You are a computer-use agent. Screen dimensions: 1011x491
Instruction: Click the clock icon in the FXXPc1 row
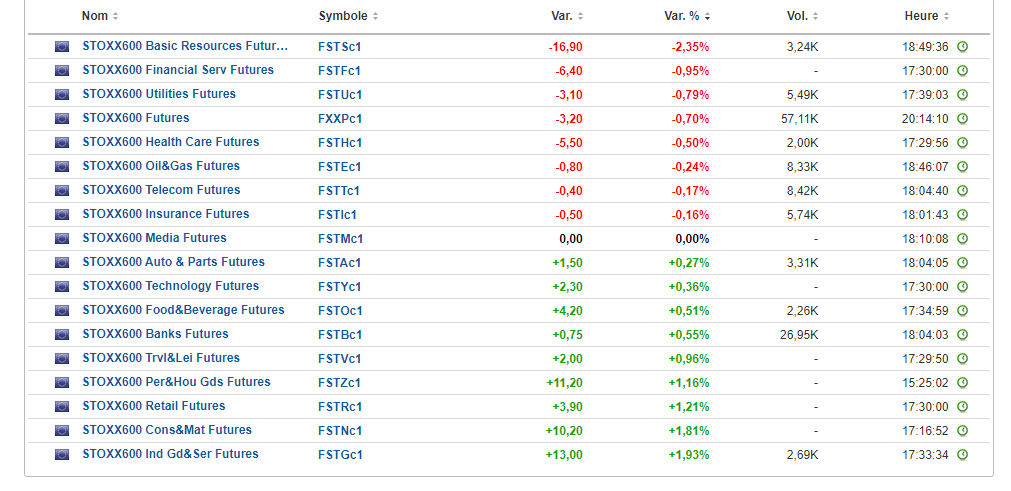(x=962, y=119)
